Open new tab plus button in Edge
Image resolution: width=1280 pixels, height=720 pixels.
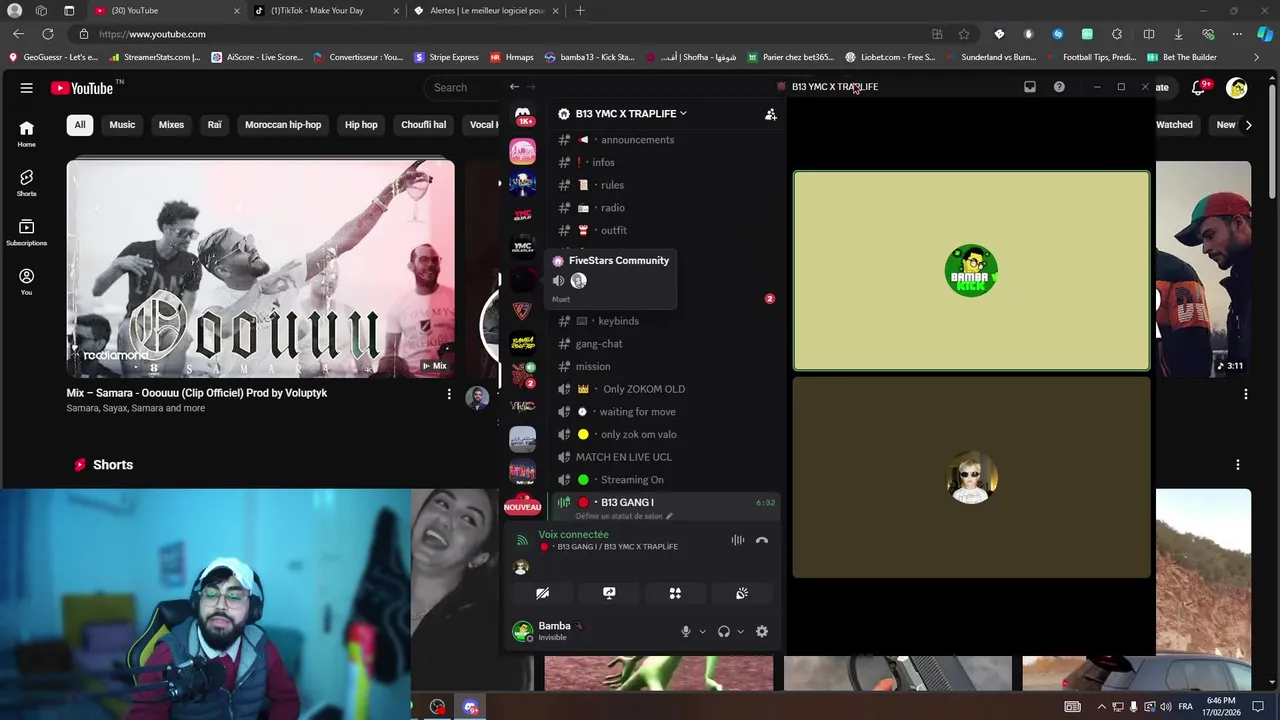pyautogui.click(x=580, y=11)
